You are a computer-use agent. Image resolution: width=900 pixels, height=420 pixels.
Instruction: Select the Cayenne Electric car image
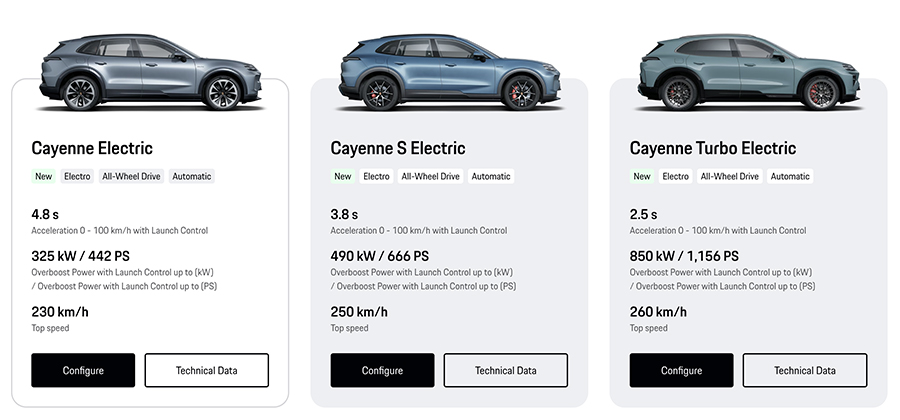pos(150,70)
